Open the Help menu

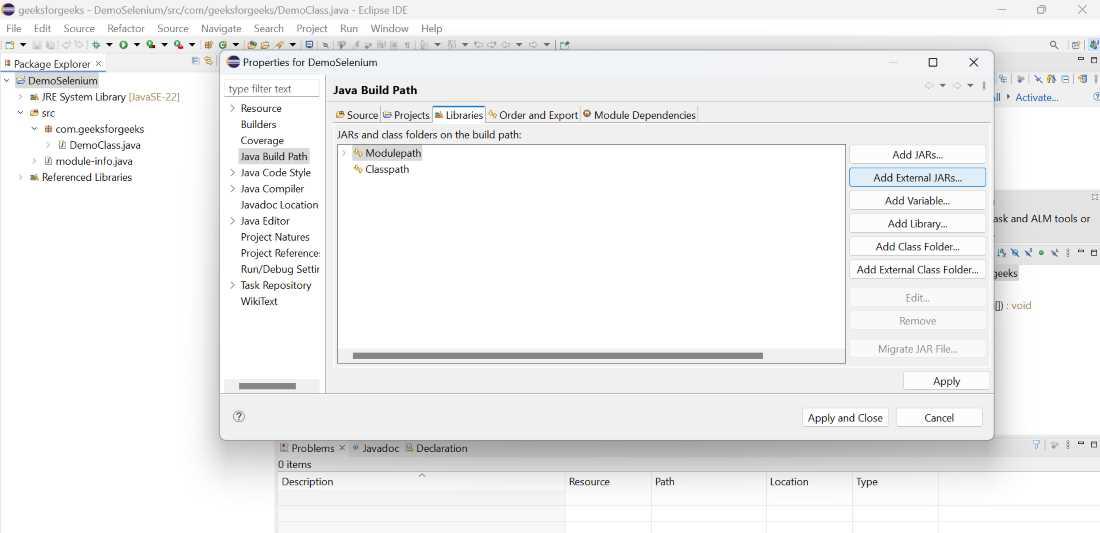(431, 28)
